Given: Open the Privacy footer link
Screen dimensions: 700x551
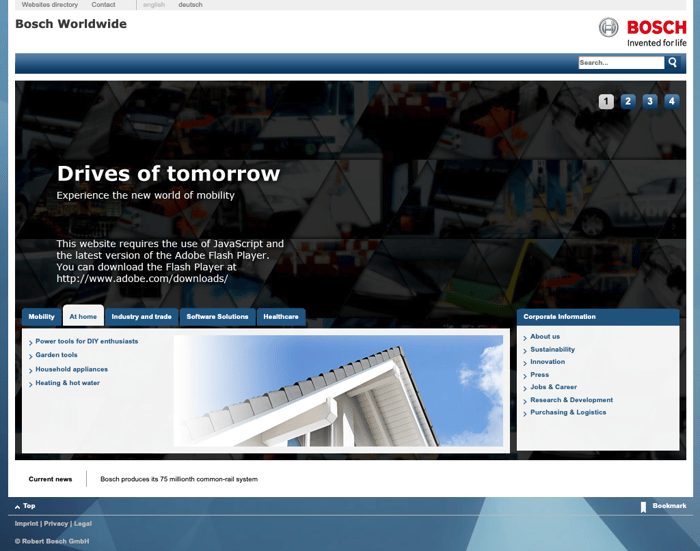Looking at the screenshot, I should pos(56,524).
